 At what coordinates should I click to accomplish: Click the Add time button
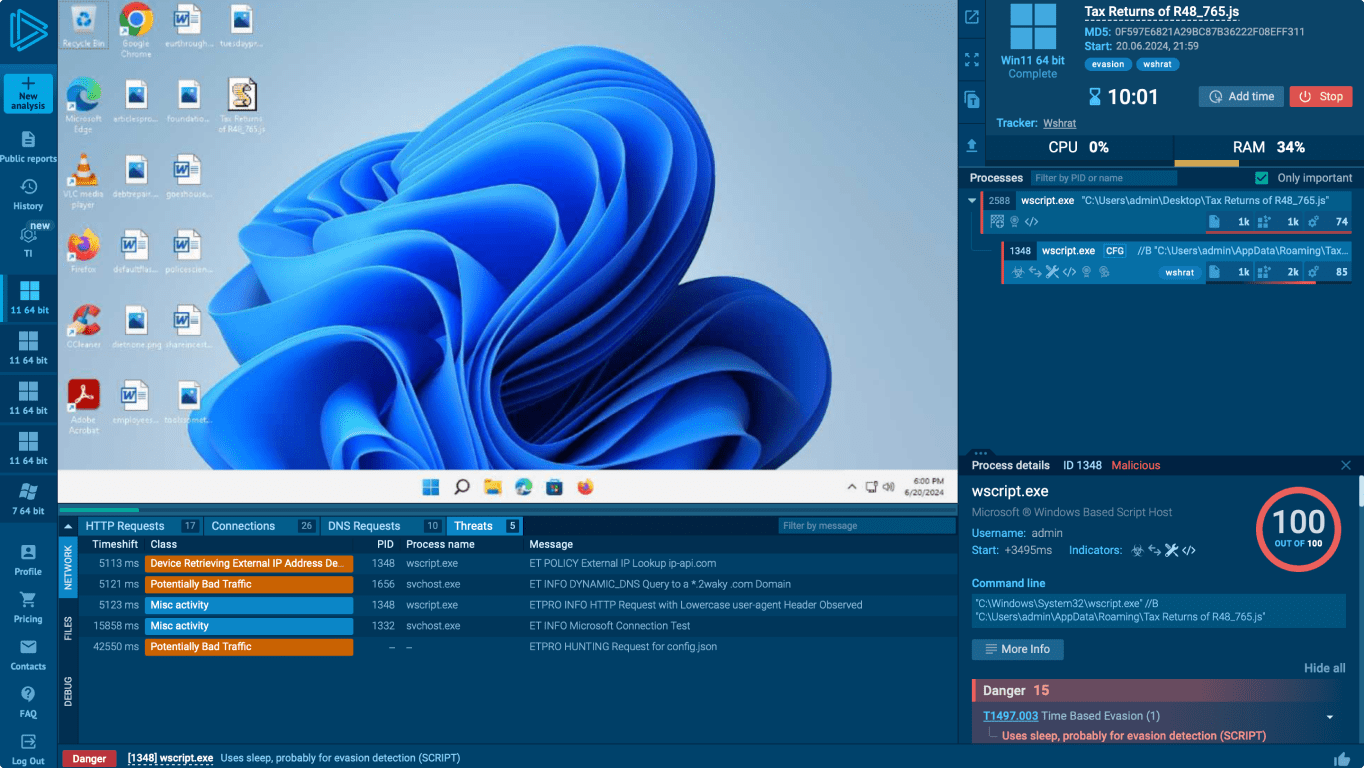(x=1240, y=97)
